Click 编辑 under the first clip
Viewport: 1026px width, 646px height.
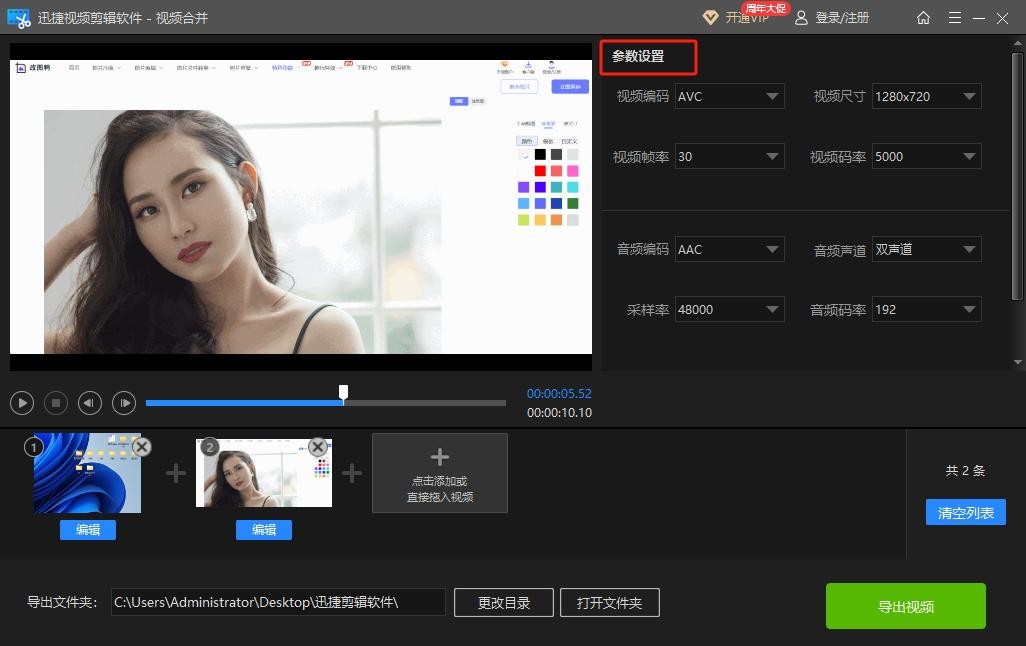(x=88, y=530)
